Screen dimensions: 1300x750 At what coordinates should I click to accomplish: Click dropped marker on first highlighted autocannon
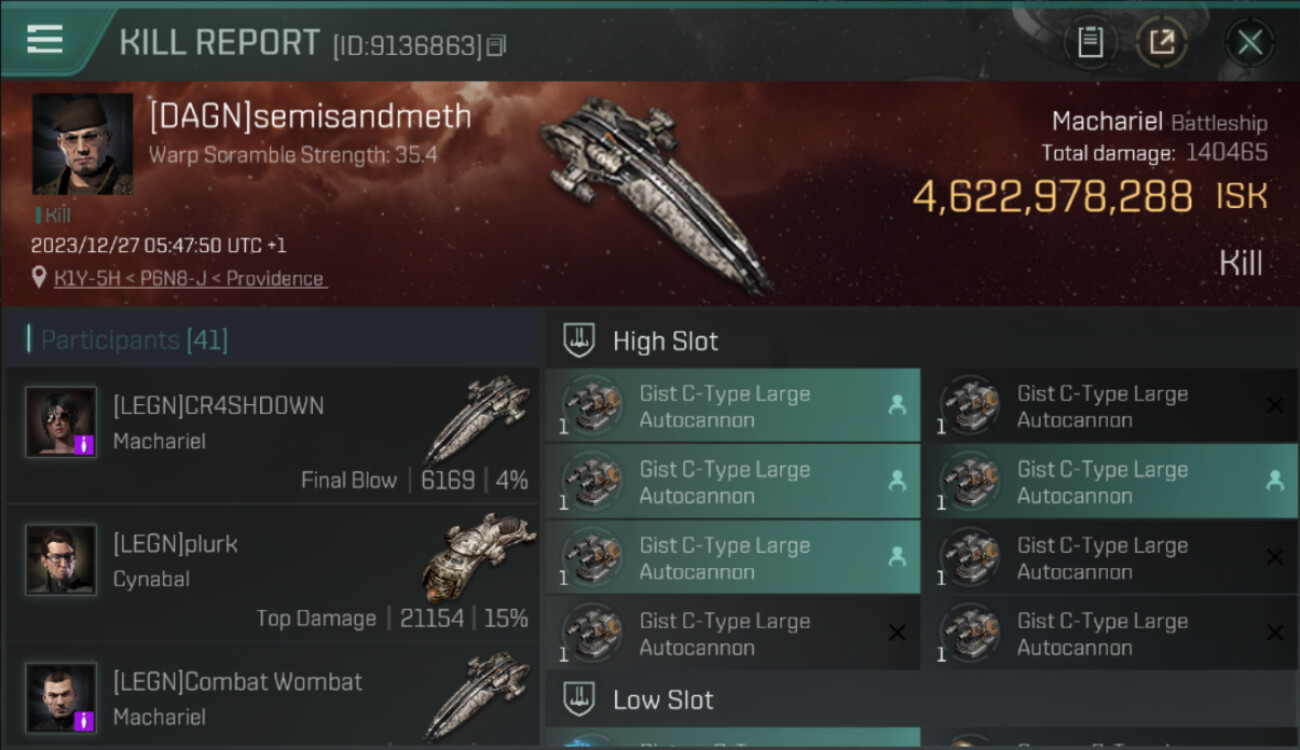(897, 405)
